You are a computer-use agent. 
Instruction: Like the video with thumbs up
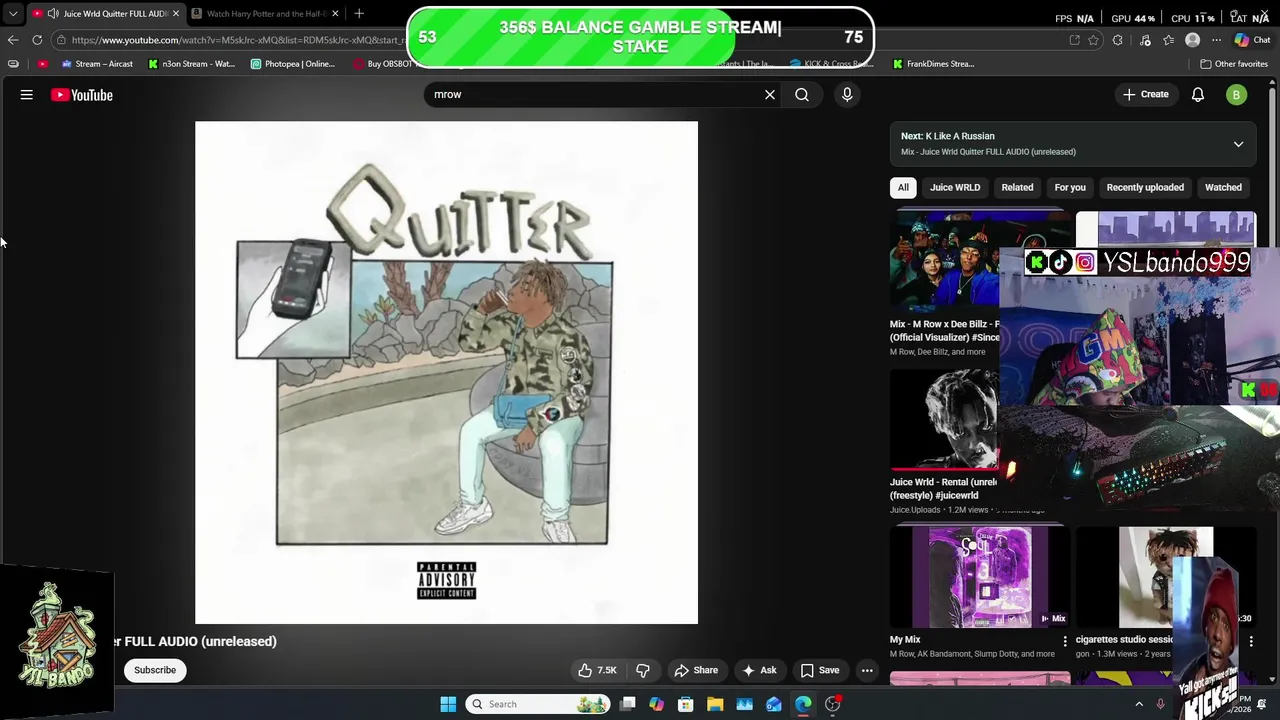597,670
